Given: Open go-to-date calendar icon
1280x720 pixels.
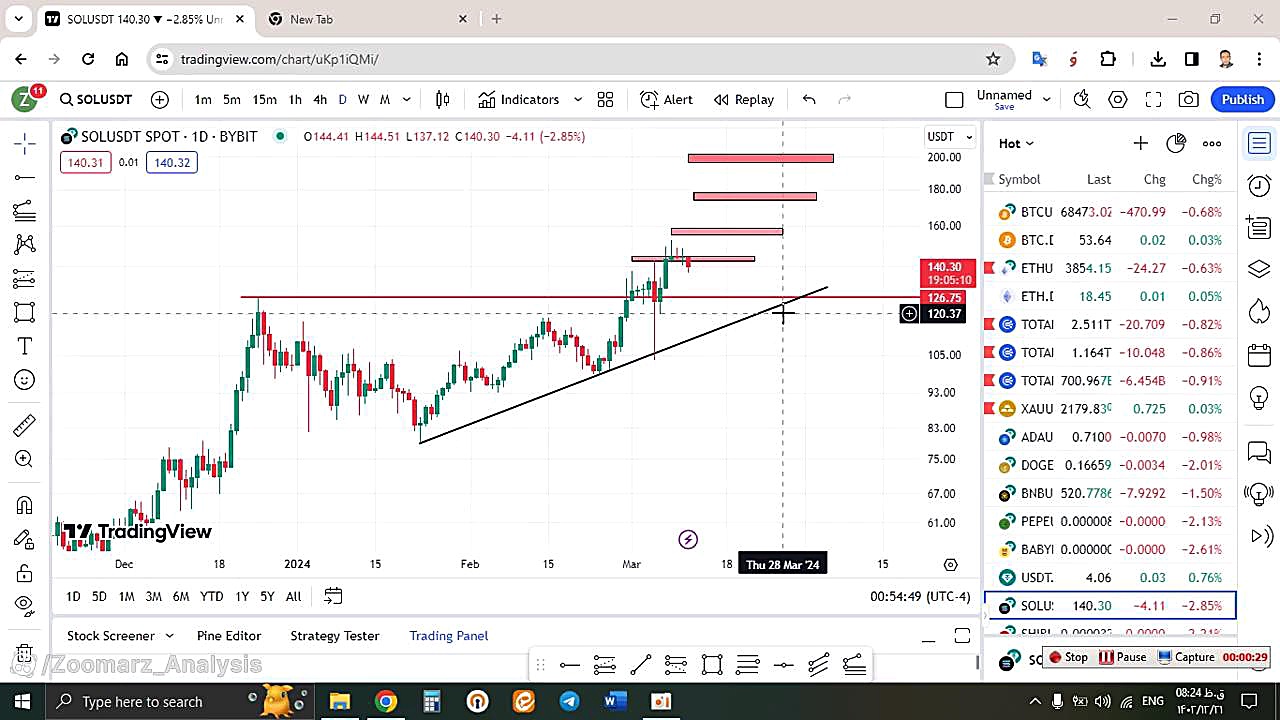Looking at the screenshot, I should [x=333, y=596].
